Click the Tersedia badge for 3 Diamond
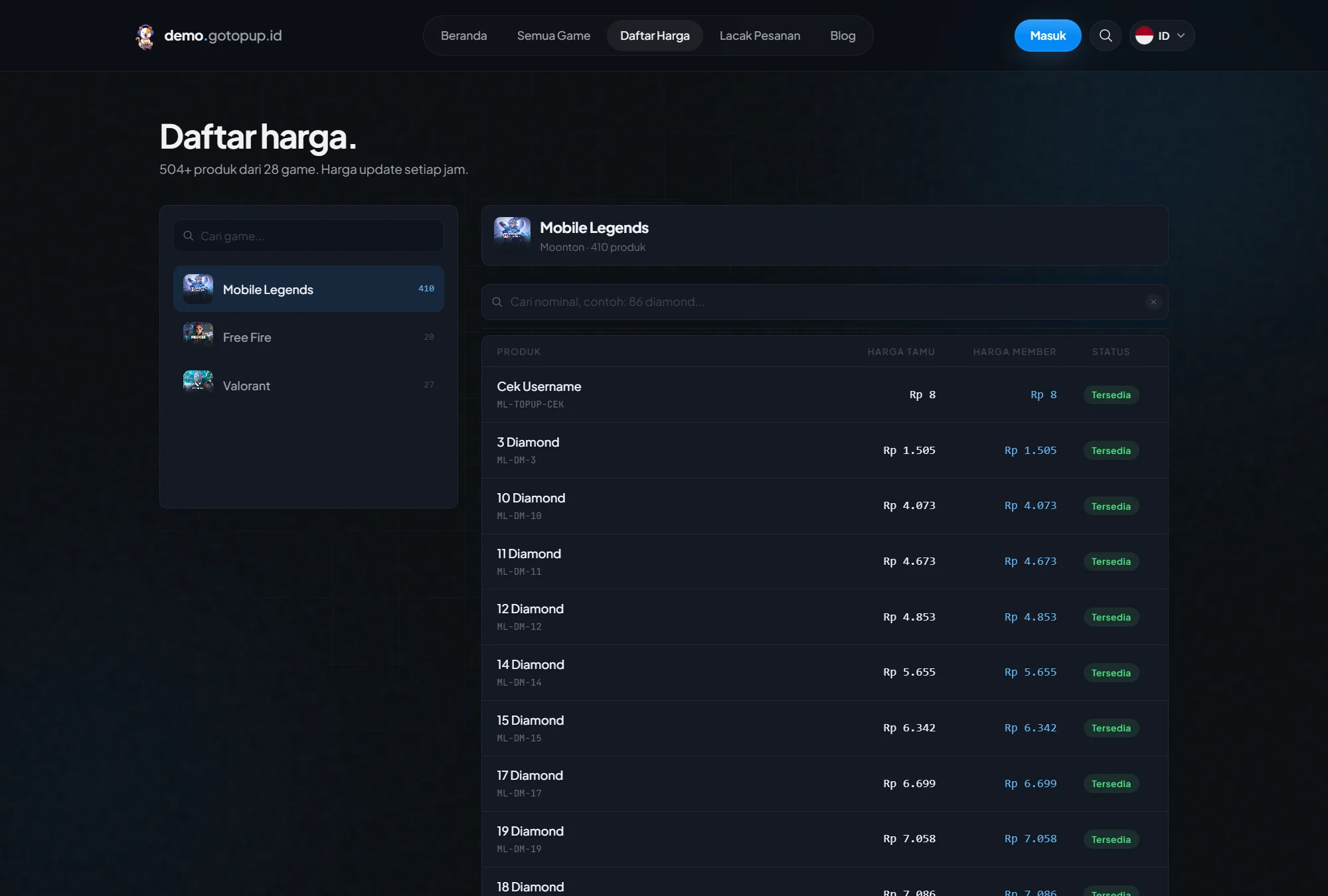 tap(1111, 451)
